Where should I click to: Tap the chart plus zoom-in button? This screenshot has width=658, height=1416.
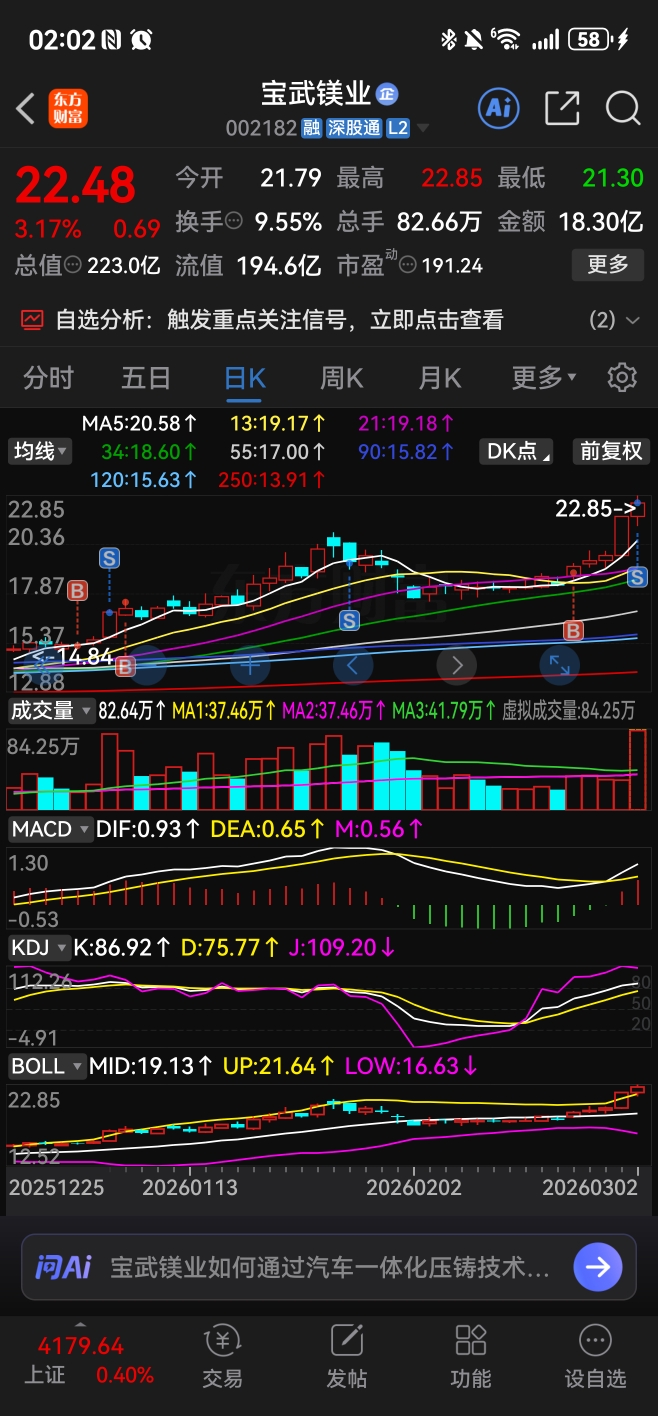coord(250,664)
